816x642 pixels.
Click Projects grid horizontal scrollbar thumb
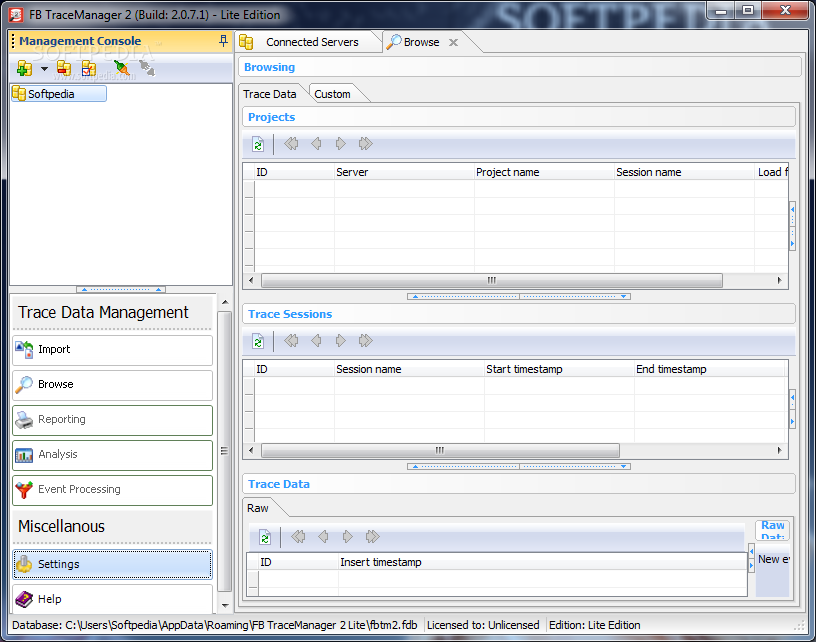coord(492,280)
